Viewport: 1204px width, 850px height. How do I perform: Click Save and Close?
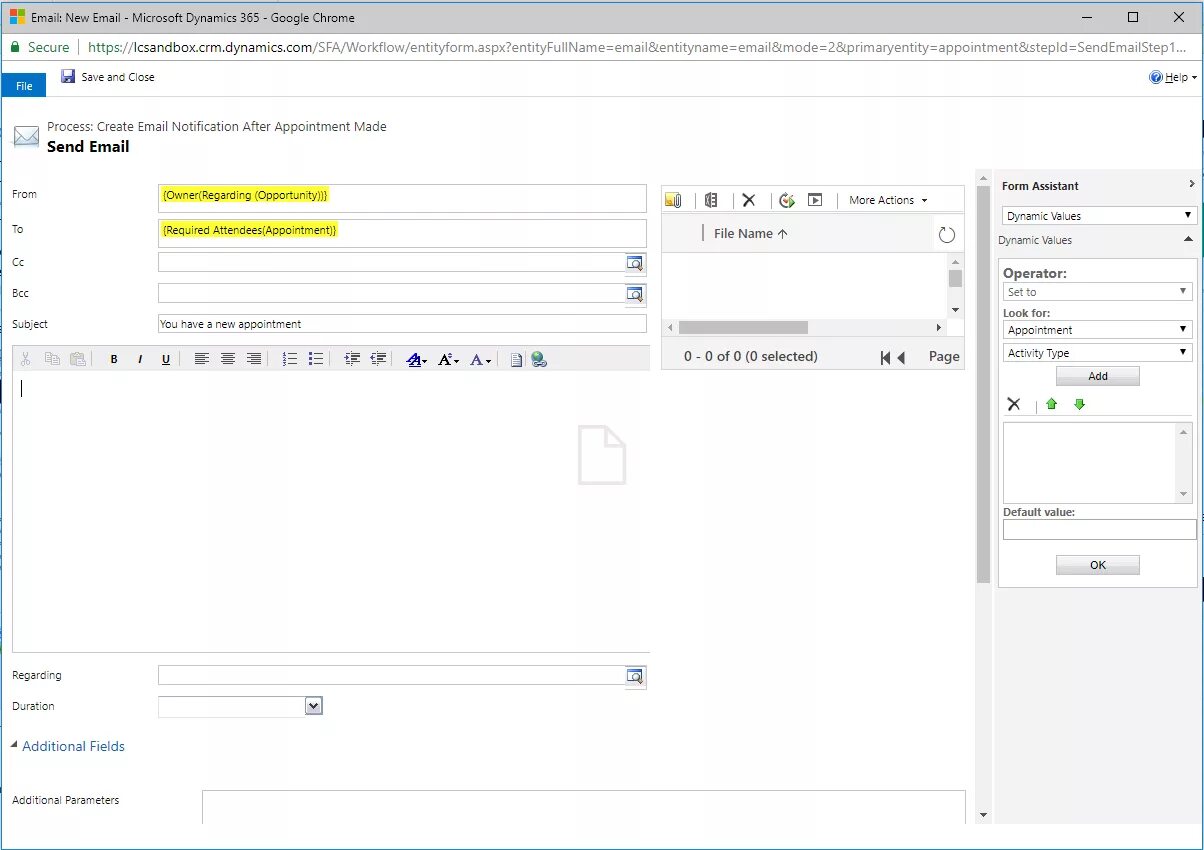108,77
